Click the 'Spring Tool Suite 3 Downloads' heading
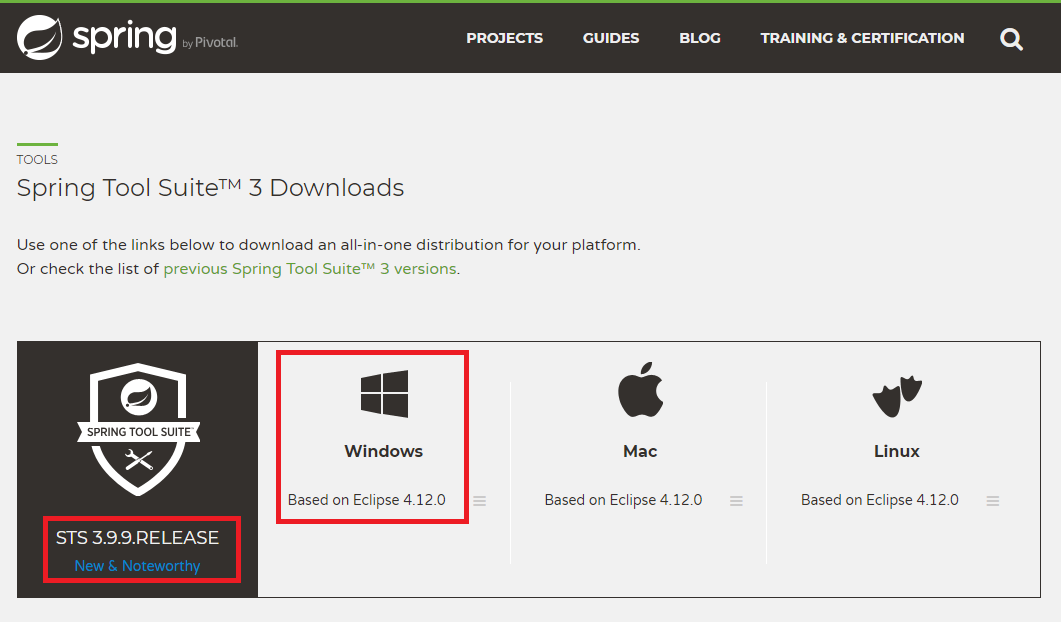Image resolution: width=1061 pixels, height=622 pixels. (x=210, y=188)
